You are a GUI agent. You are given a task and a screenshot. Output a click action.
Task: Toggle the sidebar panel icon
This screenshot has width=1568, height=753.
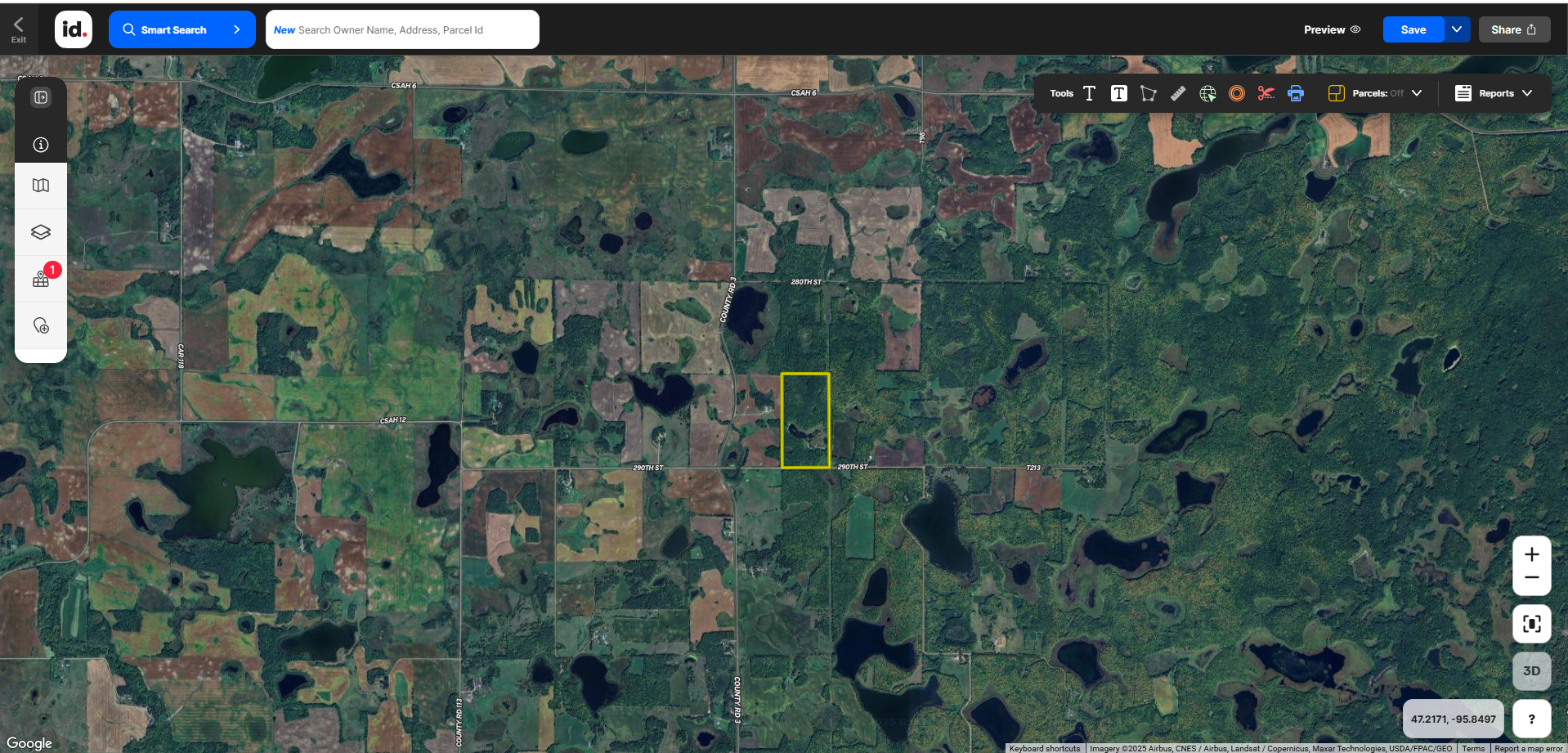(x=41, y=97)
